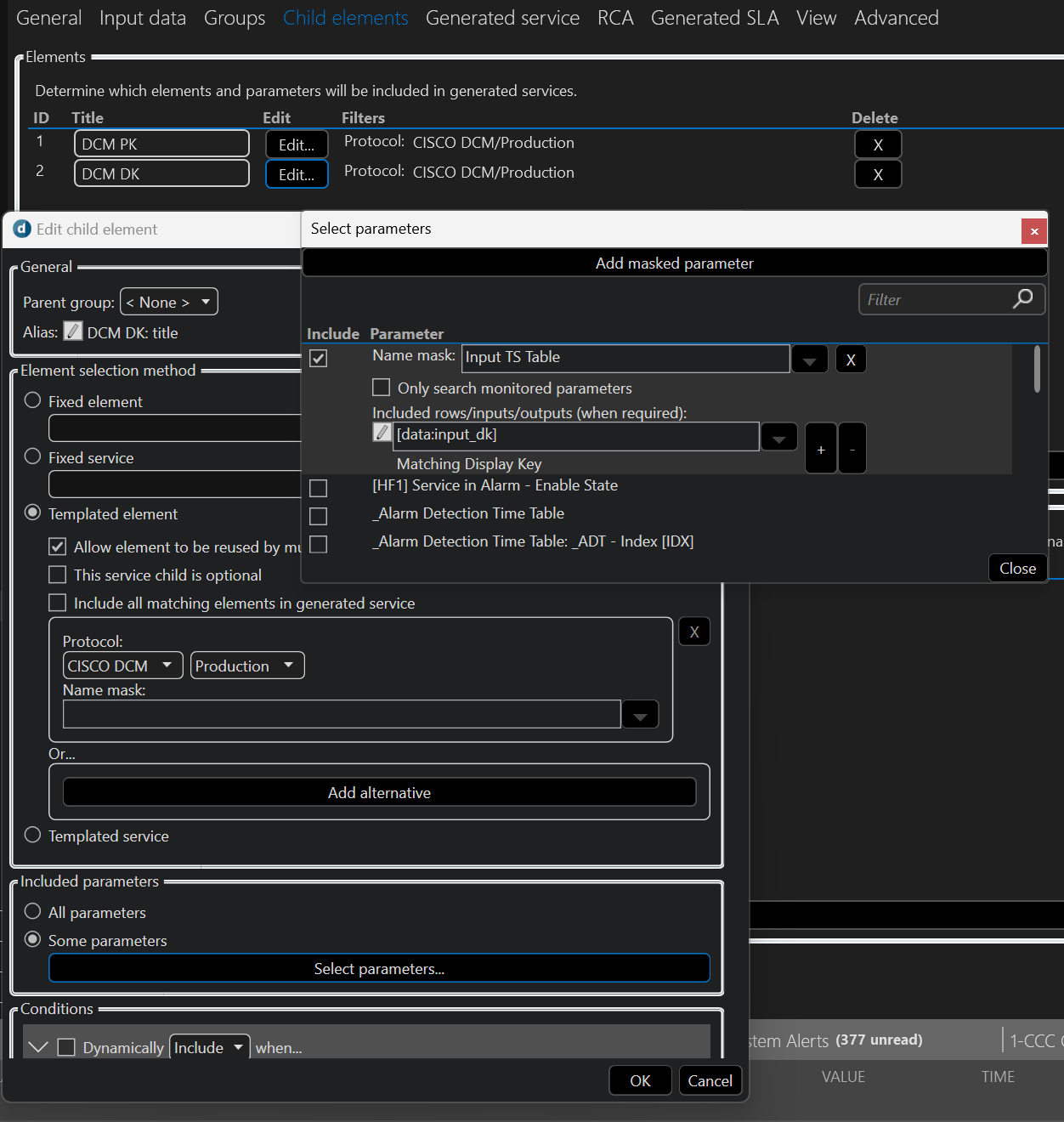This screenshot has width=1064, height=1122.
Task: Open the CISCO DCM protocol dropdown
Action: click(122, 666)
